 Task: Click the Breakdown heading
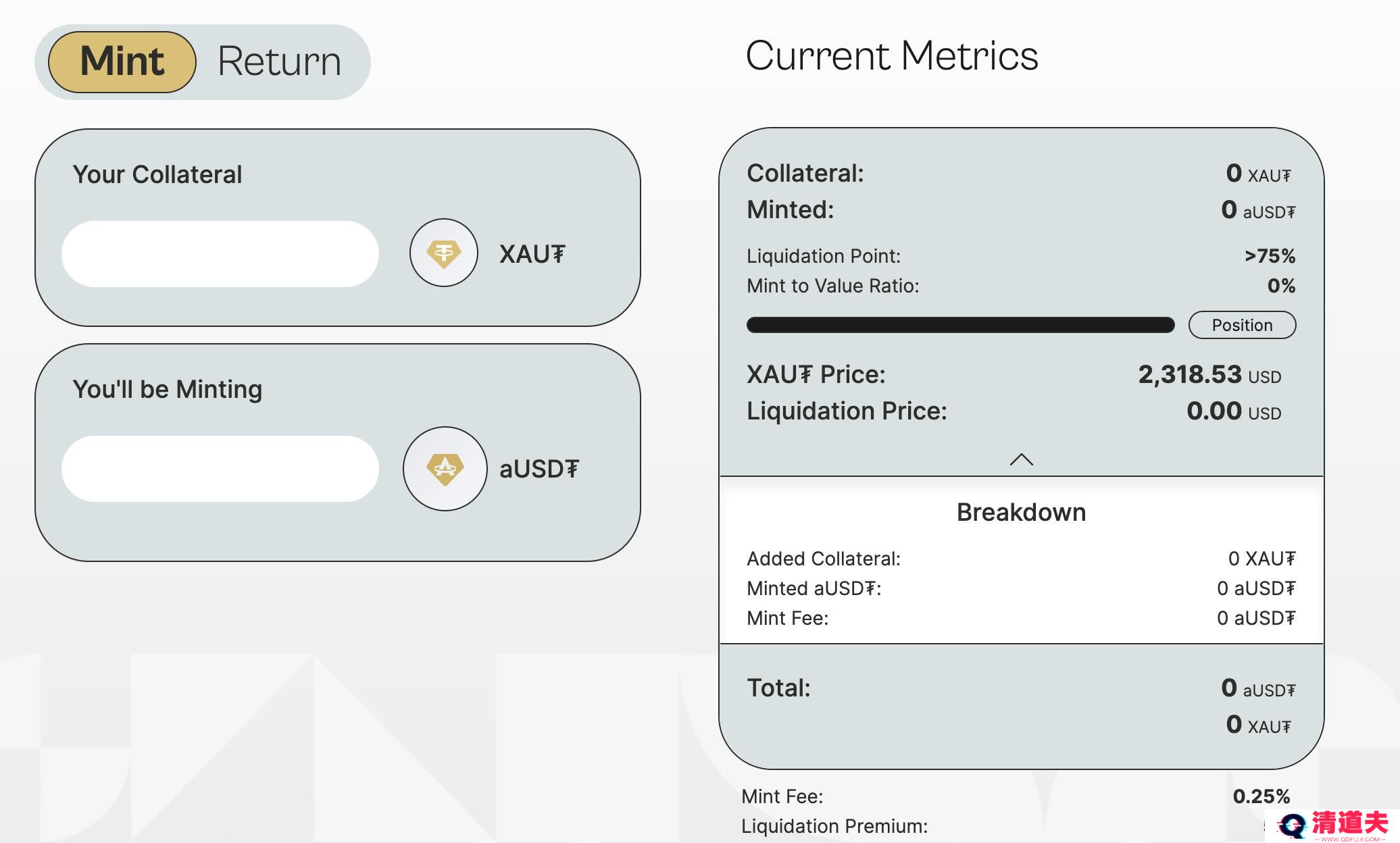tap(1021, 512)
